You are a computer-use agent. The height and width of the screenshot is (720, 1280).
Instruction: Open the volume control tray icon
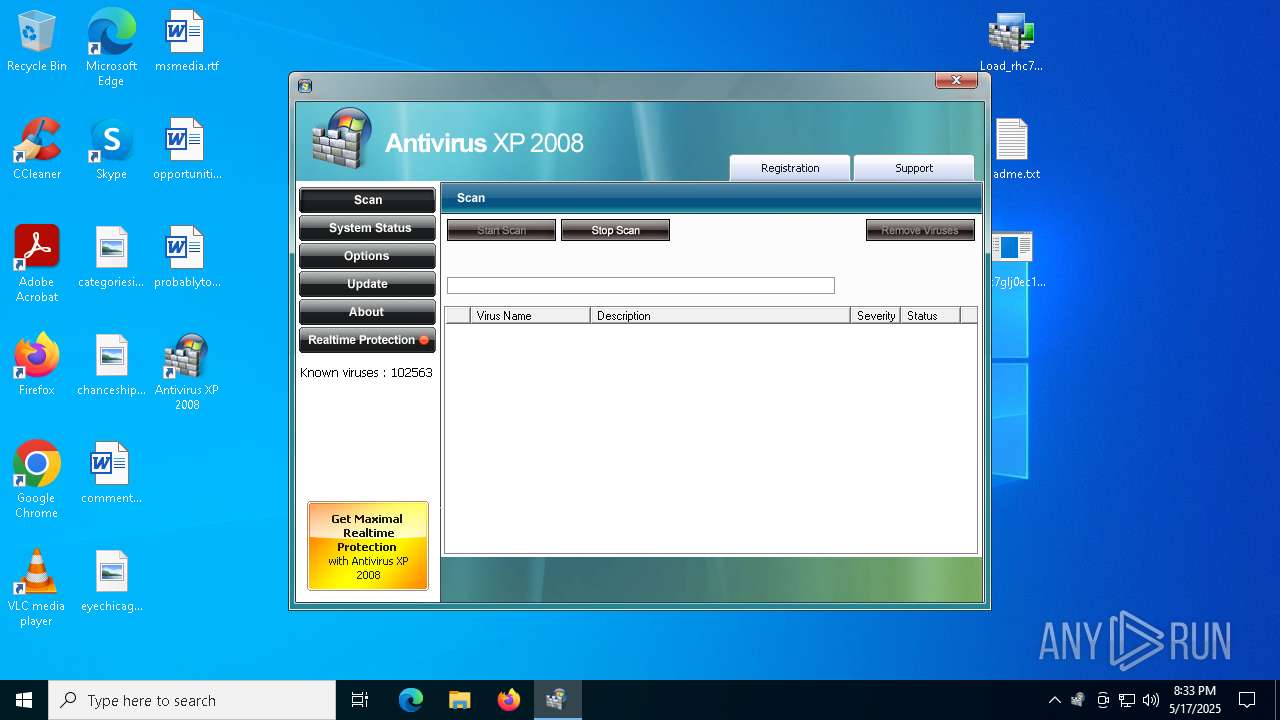tap(1150, 700)
